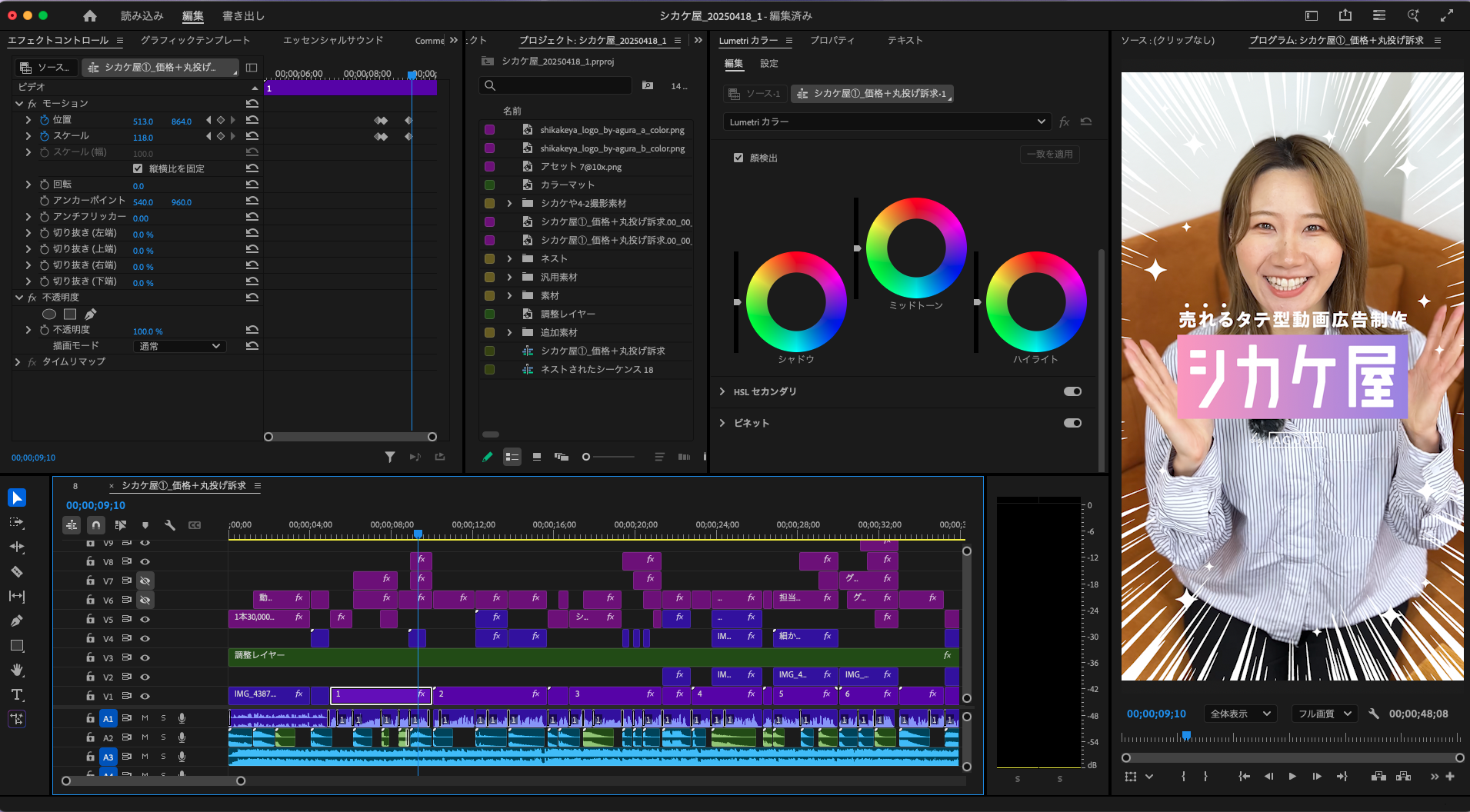Switch project panel to list view

pyautogui.click(x=512, y=457)
